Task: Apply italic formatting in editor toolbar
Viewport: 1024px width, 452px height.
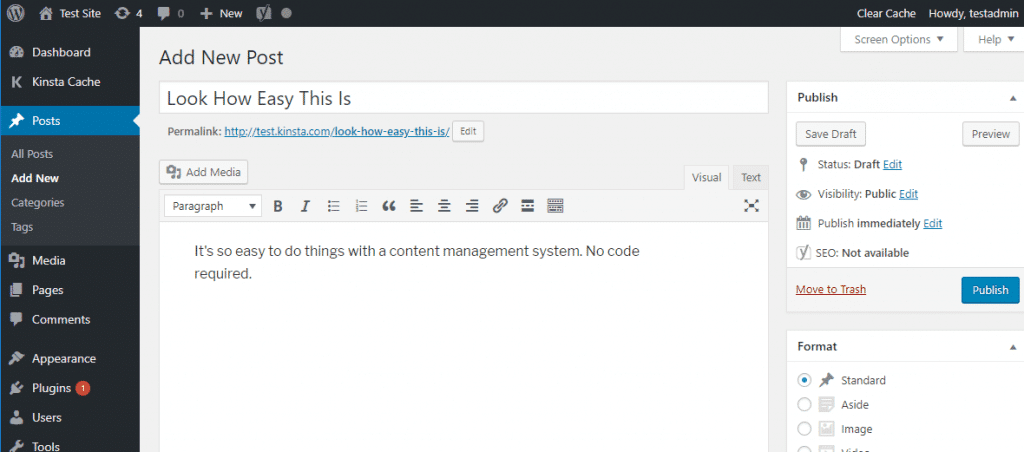Action: coord(306,206)
